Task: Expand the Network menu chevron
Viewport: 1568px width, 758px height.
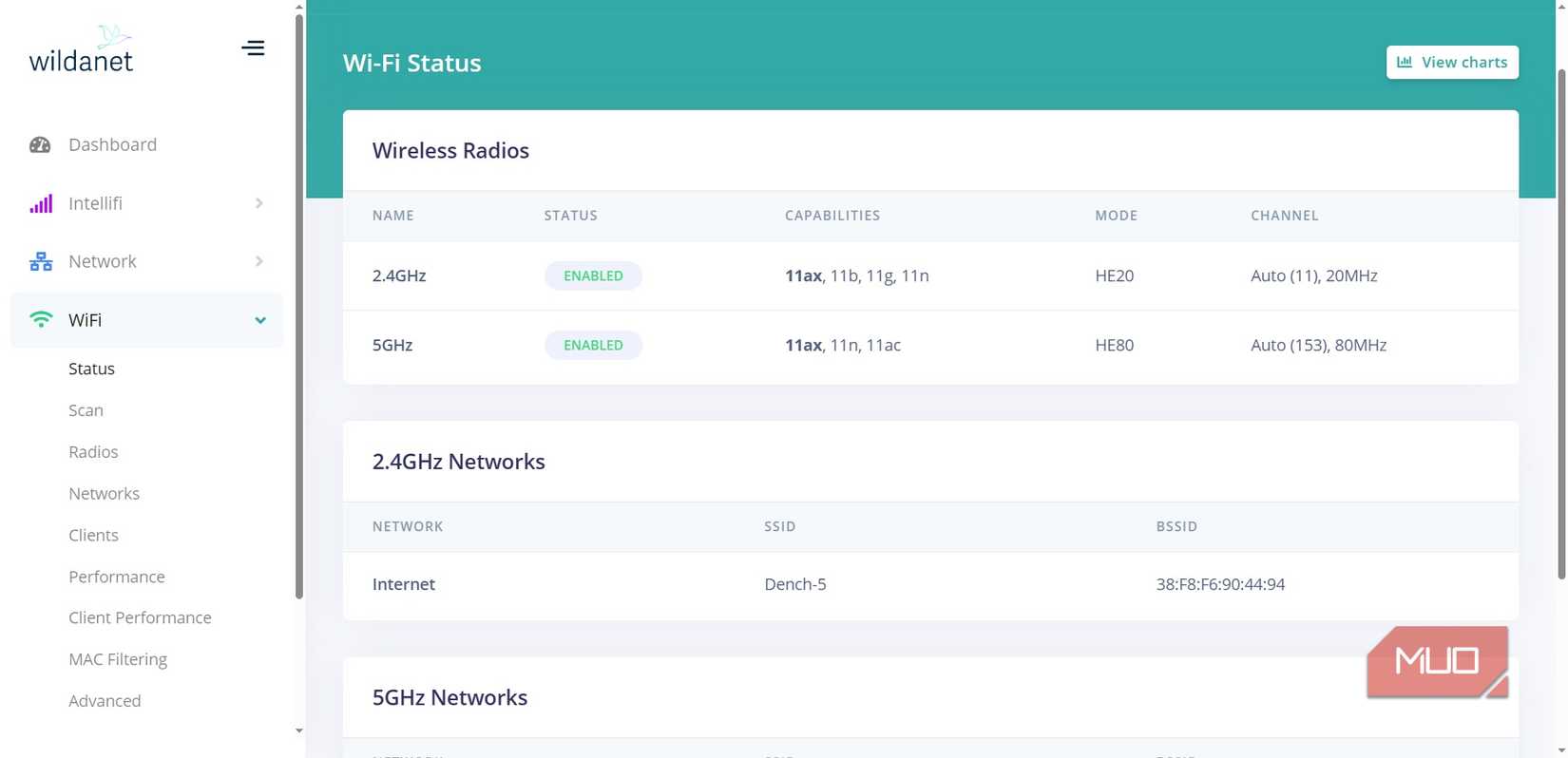Action: coord(259,261)
